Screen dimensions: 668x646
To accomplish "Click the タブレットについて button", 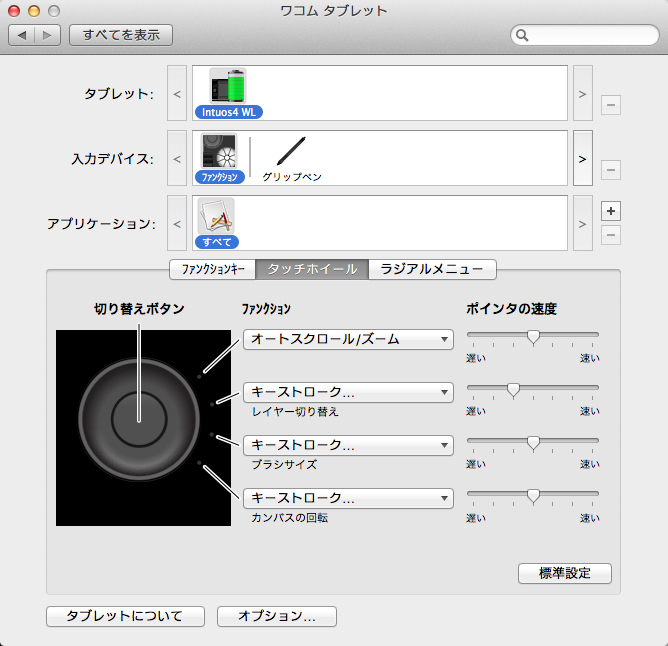I will click(x=125, y=616).
